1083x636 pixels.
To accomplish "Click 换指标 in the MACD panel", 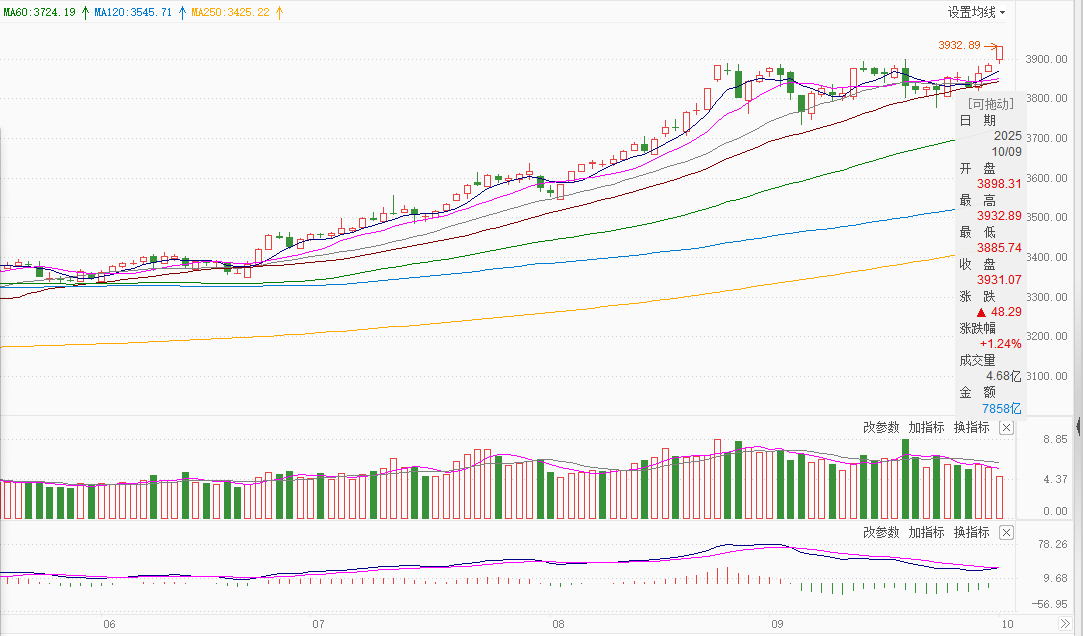I will tap(971, 532).
